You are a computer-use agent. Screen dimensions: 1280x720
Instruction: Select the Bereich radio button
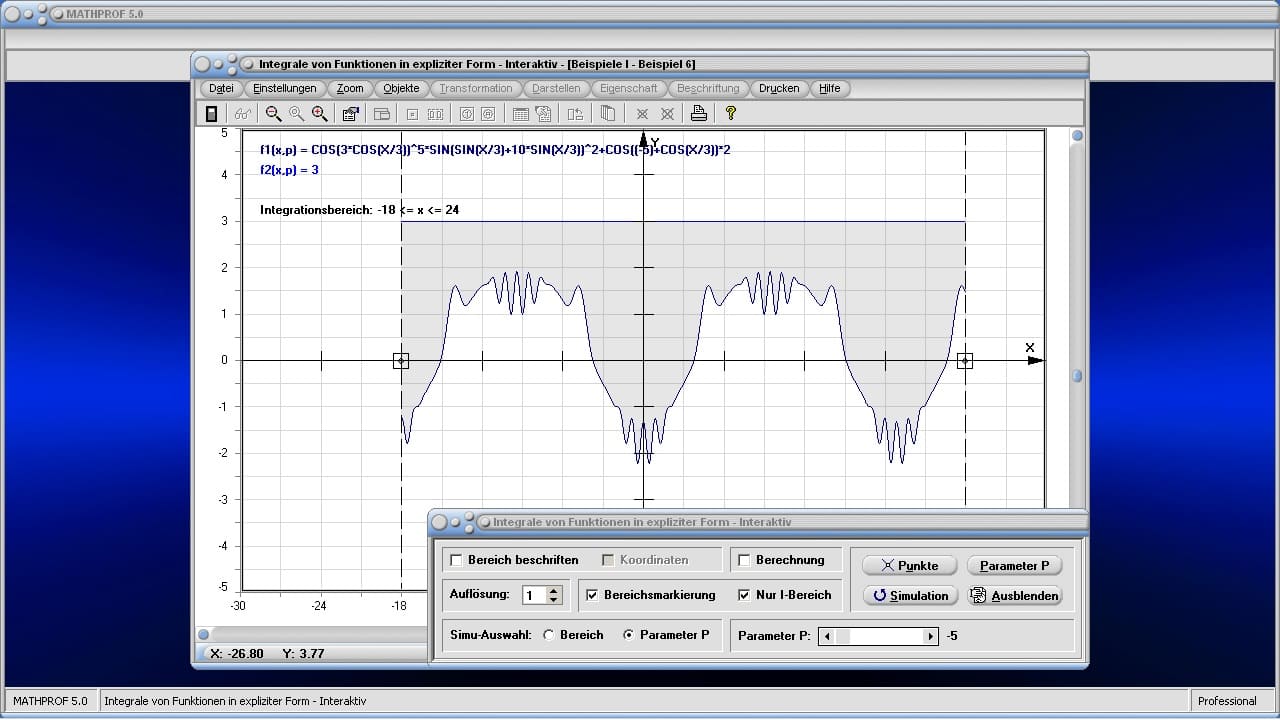point(549,635)
